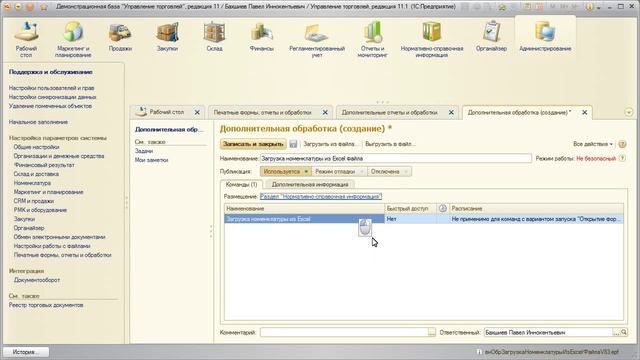Switch to Дополнительные отчеты и обработки tab
The image size is (640, 360).
pos(389,112)
